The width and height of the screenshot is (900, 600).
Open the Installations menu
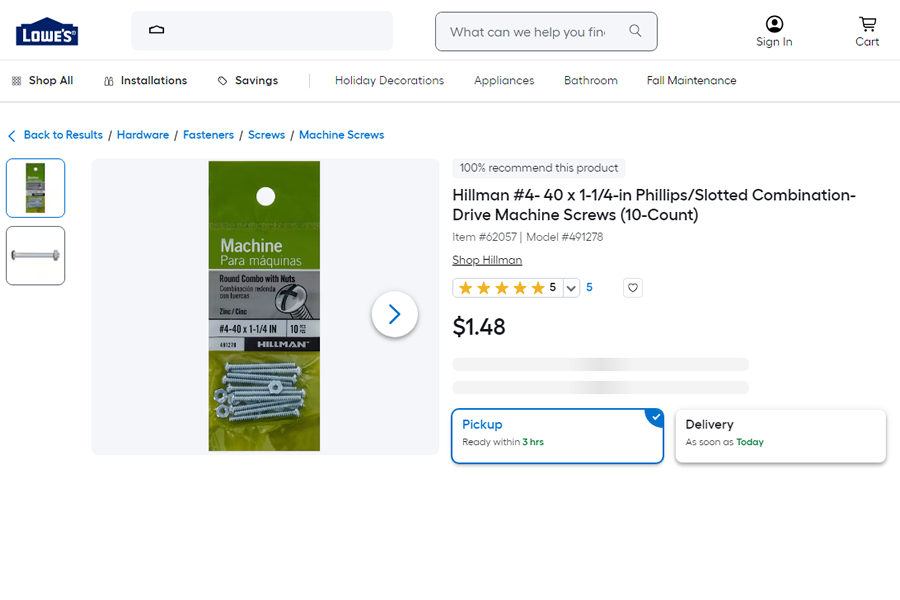point(154,80)
